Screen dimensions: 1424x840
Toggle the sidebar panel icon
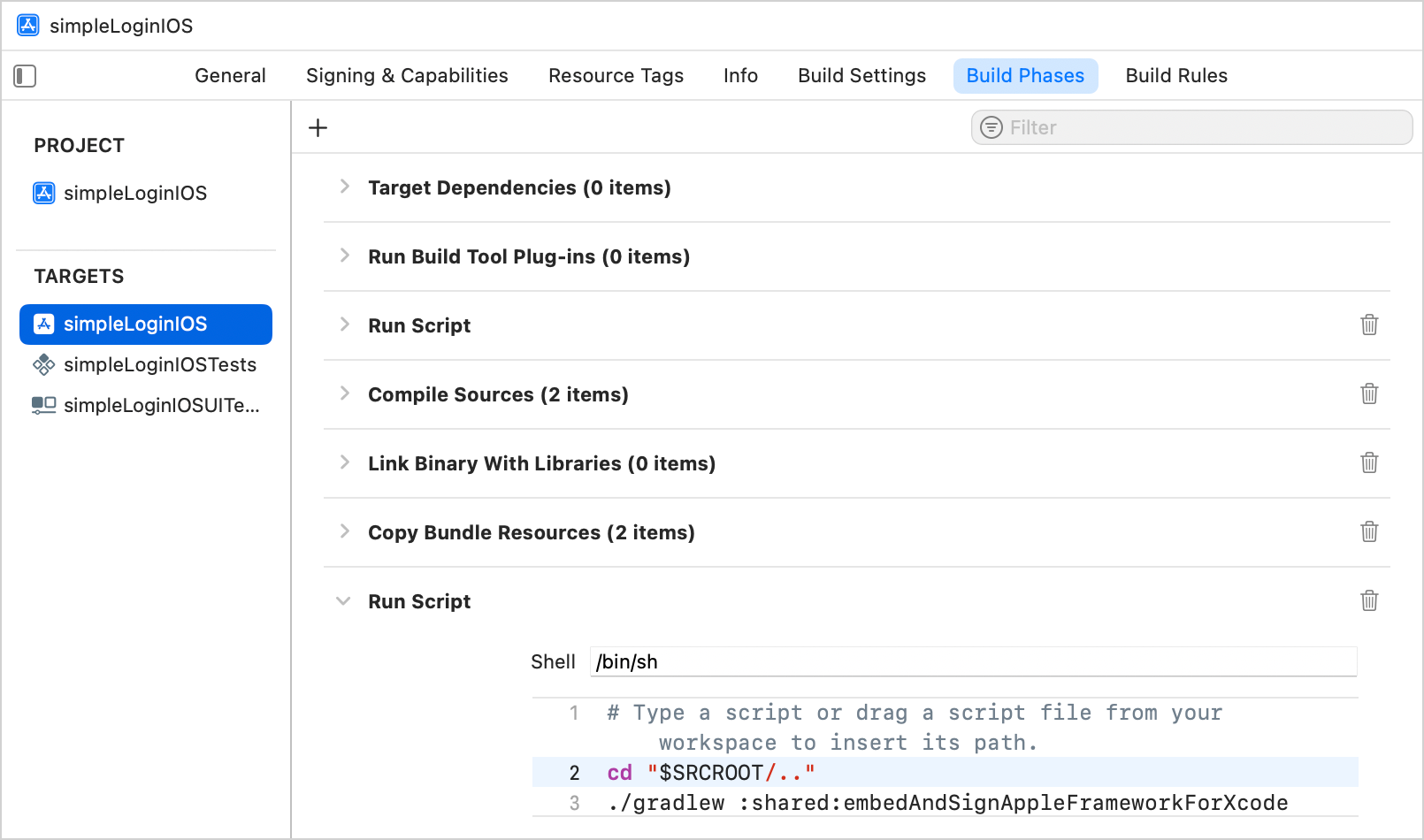25,76
